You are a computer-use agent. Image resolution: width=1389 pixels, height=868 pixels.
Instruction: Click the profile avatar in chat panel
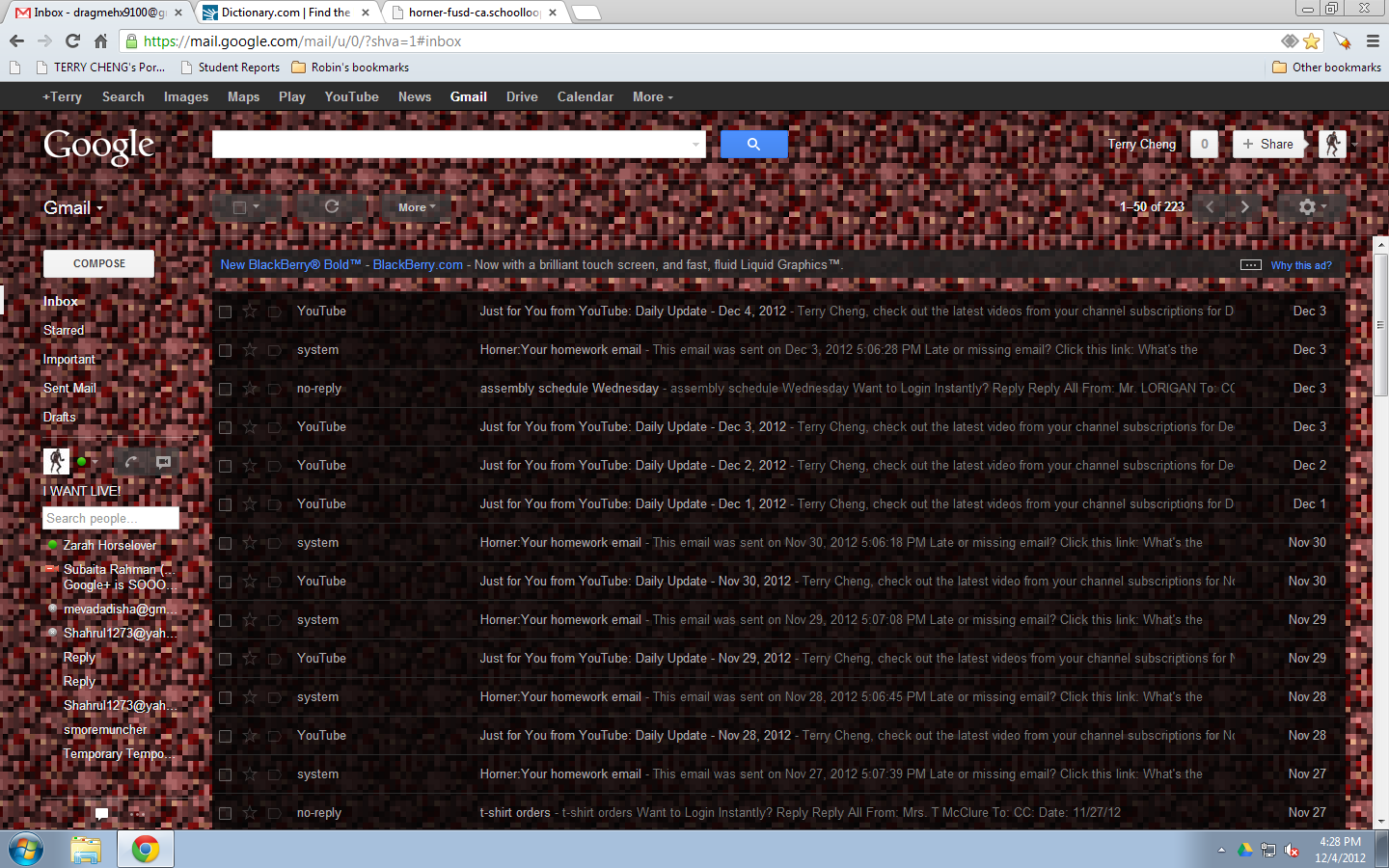56,461
